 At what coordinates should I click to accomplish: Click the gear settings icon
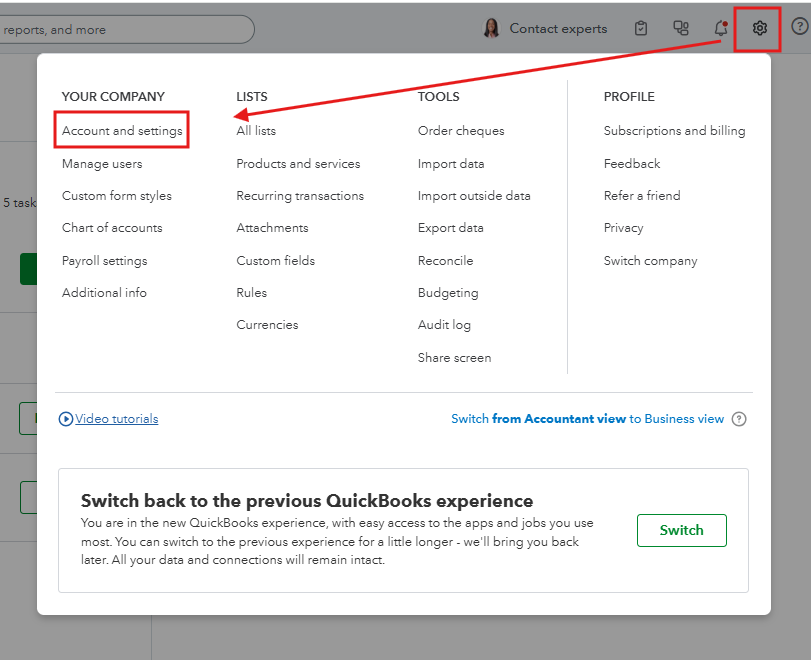pyautogui.click(x=760, y=29)
